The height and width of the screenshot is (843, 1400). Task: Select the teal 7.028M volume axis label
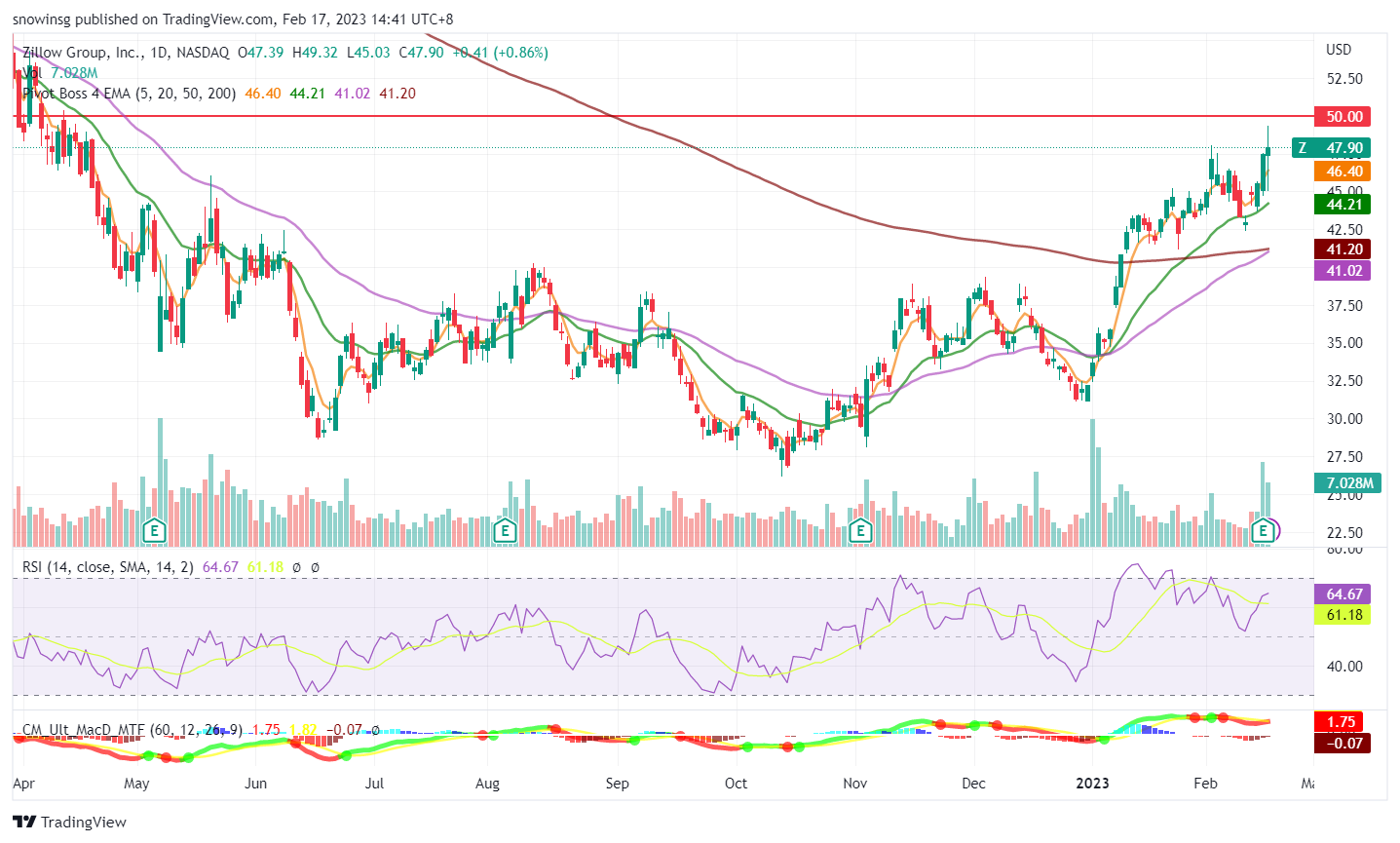tap(1348, 483)
